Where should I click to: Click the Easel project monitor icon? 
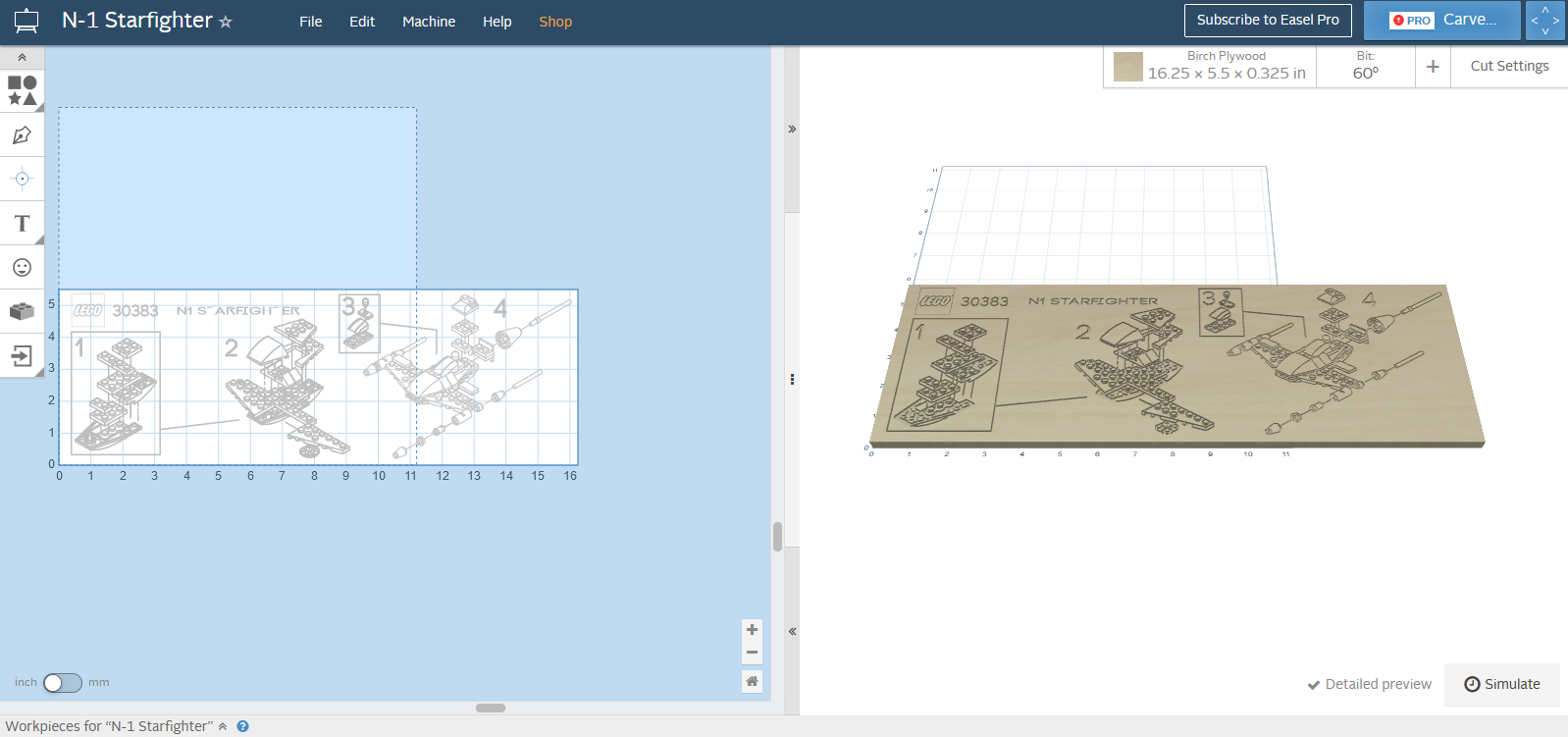tap(26, 21)
